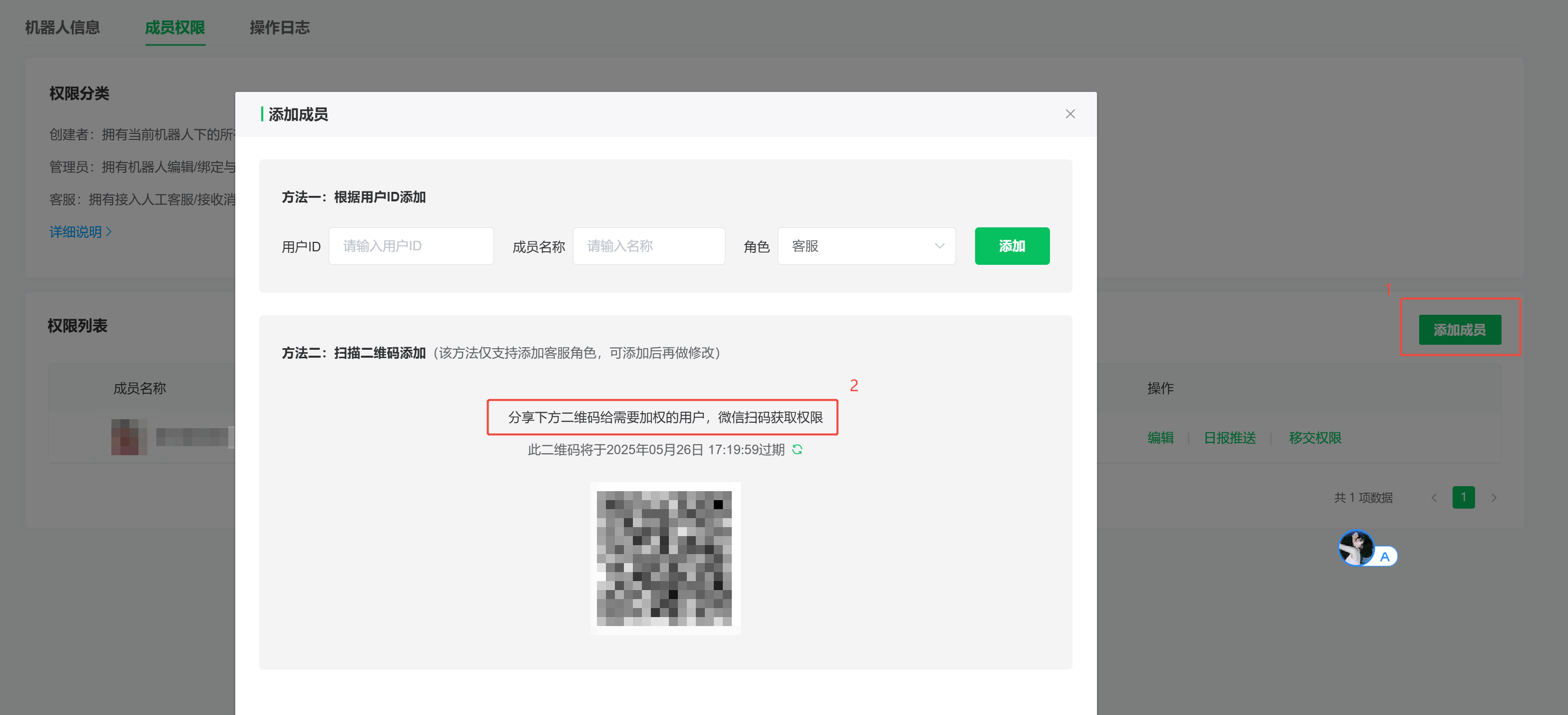Click the 共 1 项数据 text
1568x715 pixels.
[x=1363, y=498]
